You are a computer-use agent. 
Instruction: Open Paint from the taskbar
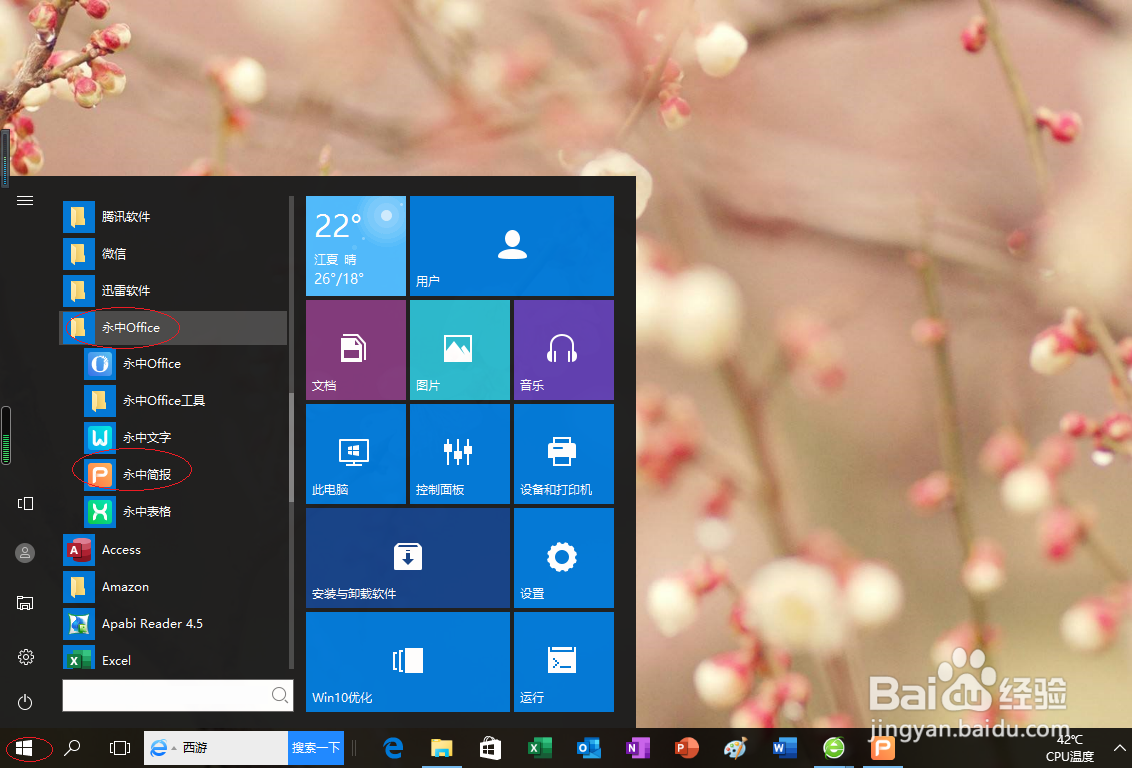tap(736, 749)
